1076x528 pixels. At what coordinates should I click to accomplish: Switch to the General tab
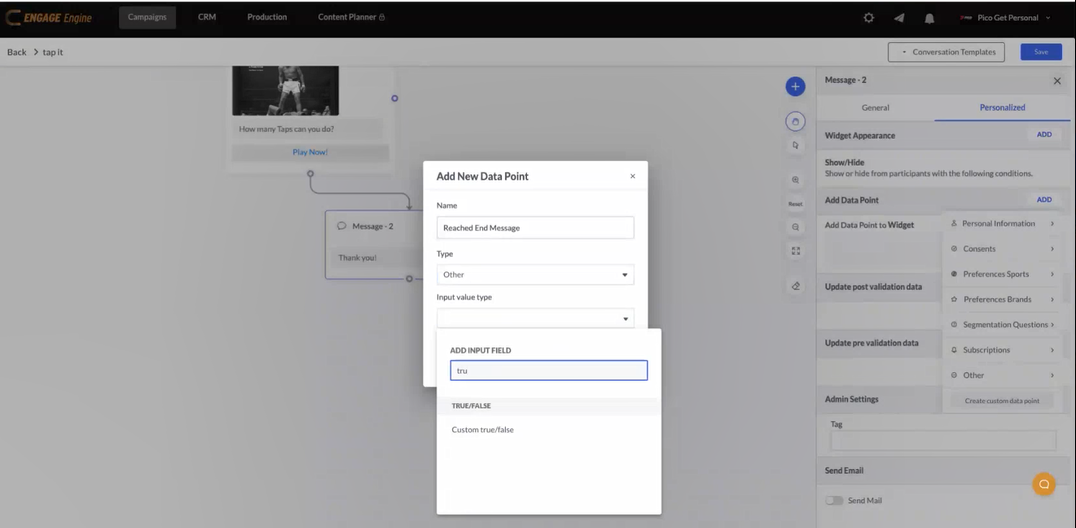coord(875,107)
